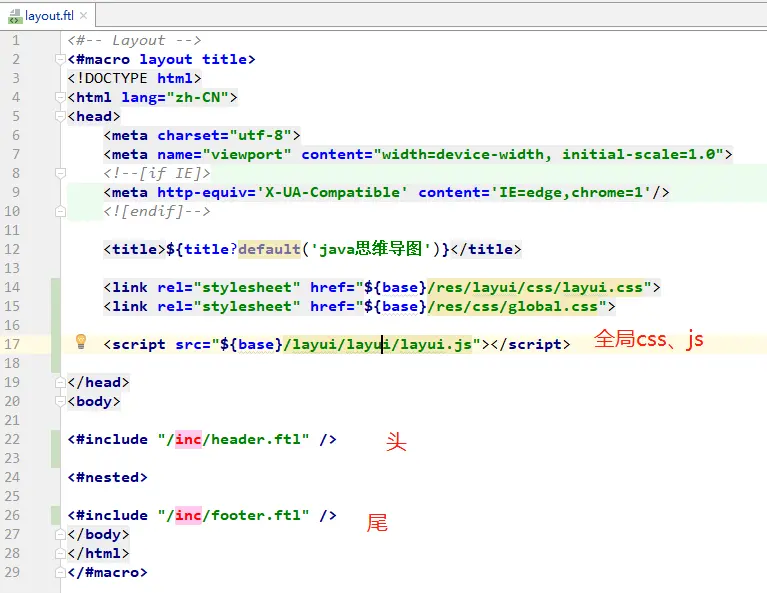Click the closing body fold marker
The height and width of the screenshot is (593, 767).
coord(60,534)
